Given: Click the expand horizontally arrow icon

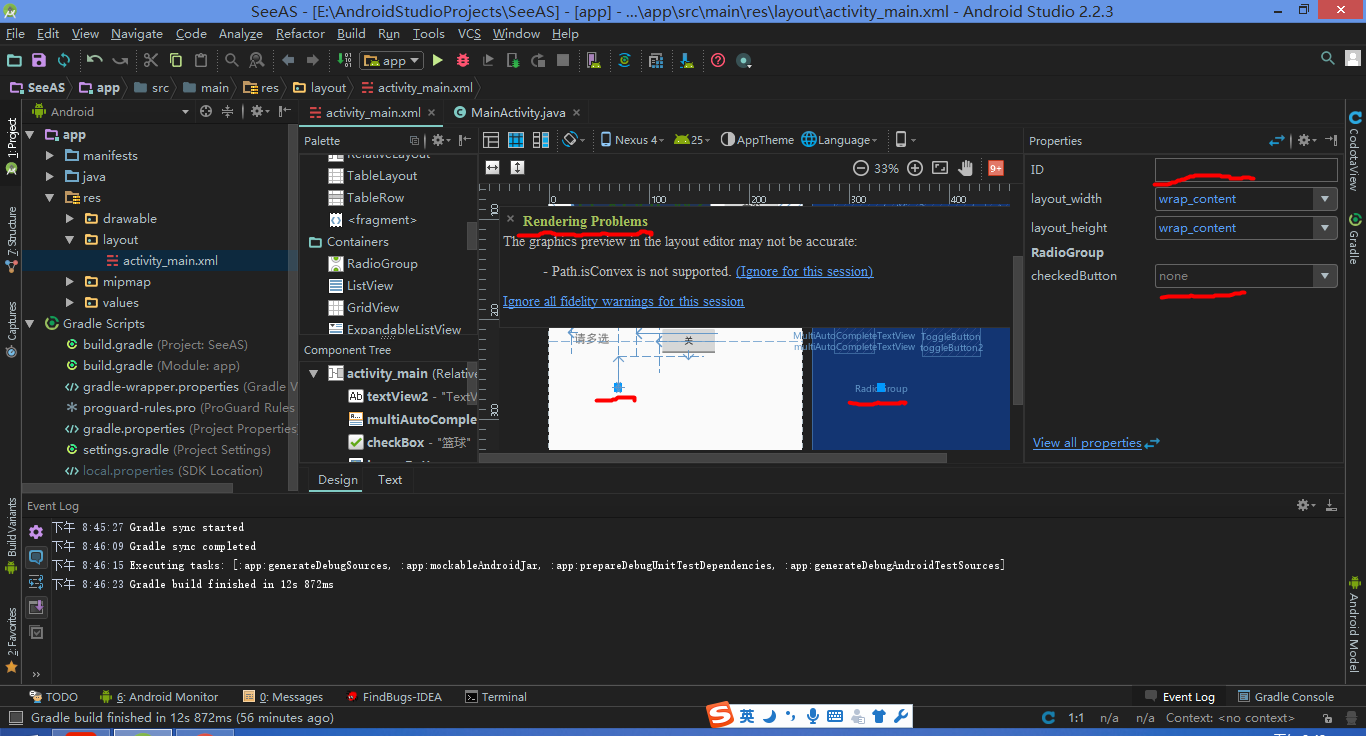Looking at the screenshot, I should (x=492, y=168).
